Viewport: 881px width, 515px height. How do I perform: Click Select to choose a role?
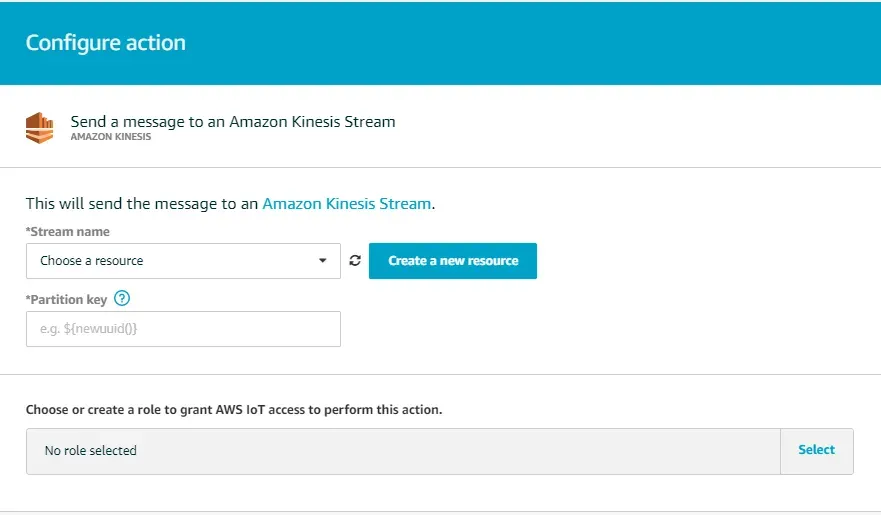pyautogui.click(x=816, y=450)
